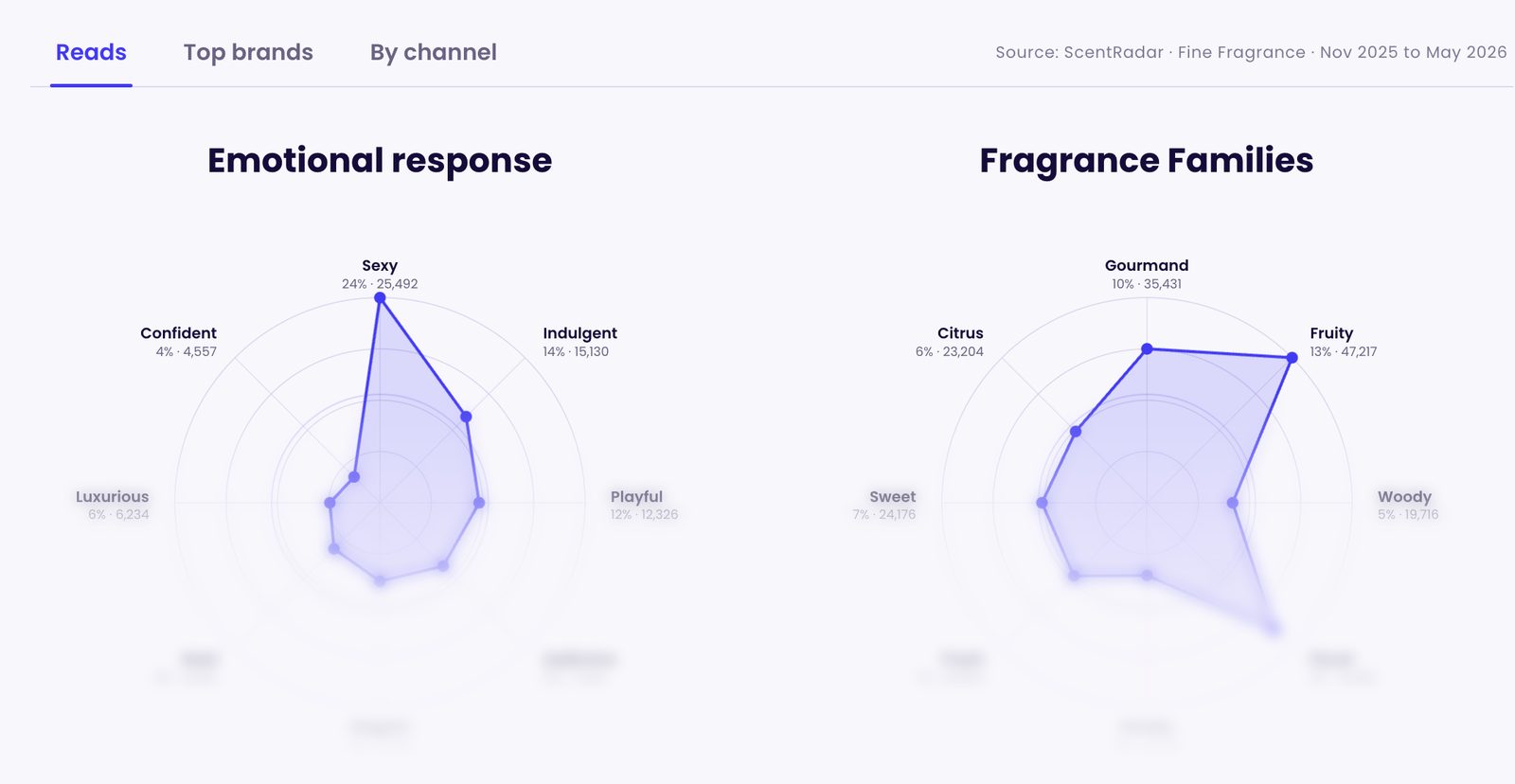Click the "Emotional response" chart title
The width and height of the screenshot is (1515, 784).
tap(380, 161)
